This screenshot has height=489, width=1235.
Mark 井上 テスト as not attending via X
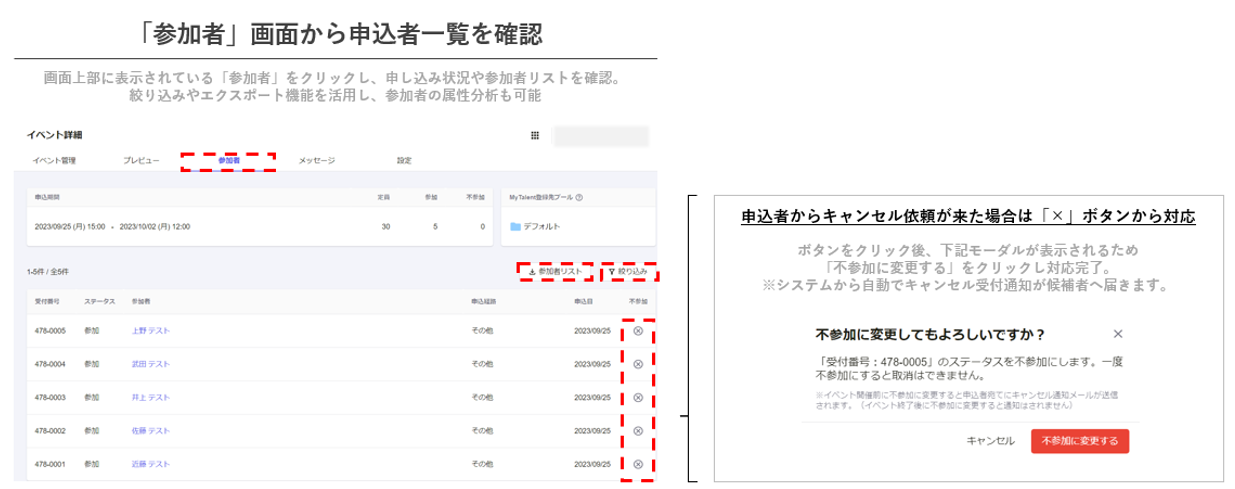tap(638, 397)
